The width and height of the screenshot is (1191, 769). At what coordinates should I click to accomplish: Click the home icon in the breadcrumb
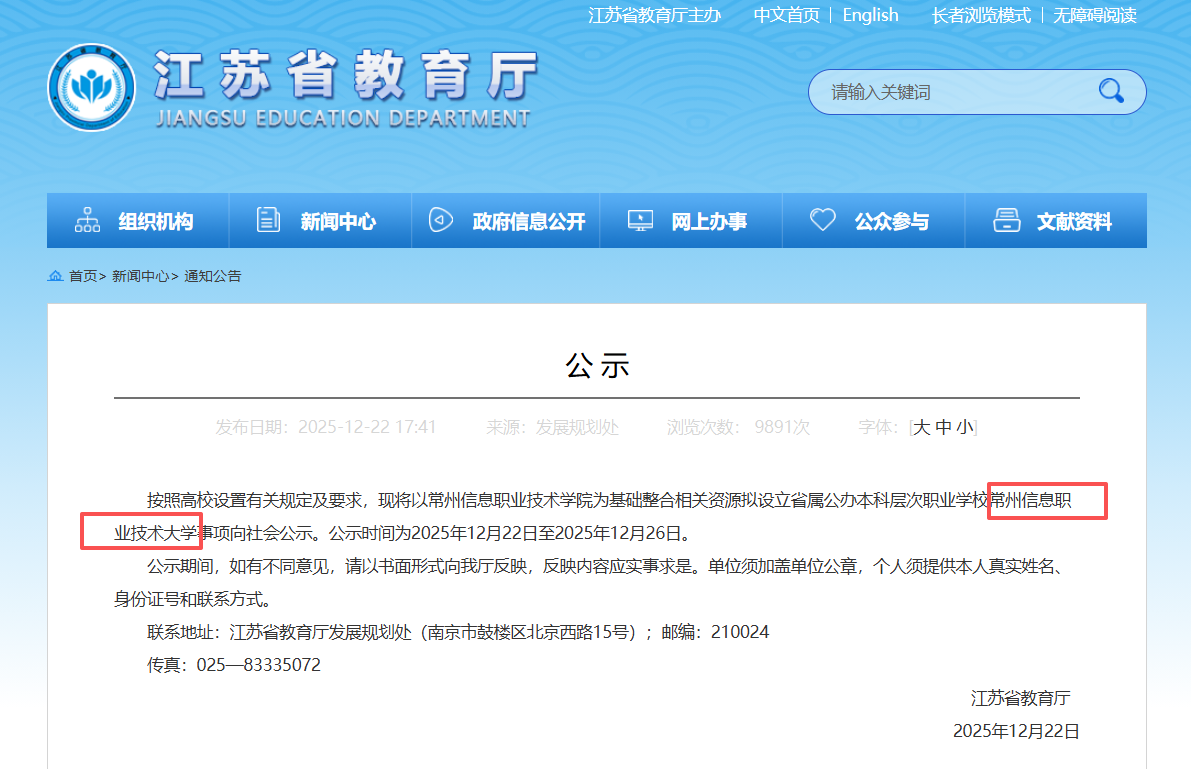pos(54,275)
